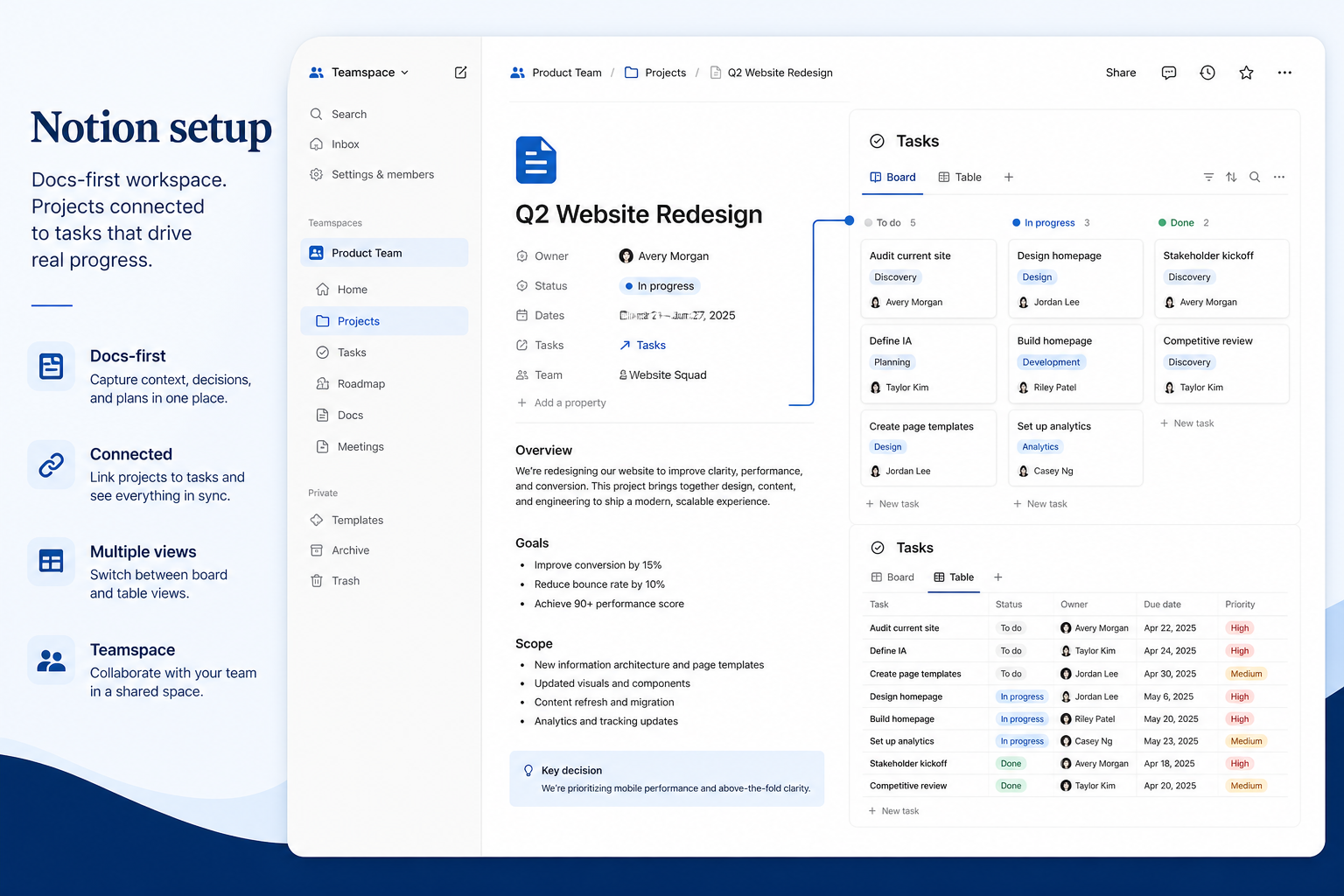Click the Product Team breadcrumb

556,73
